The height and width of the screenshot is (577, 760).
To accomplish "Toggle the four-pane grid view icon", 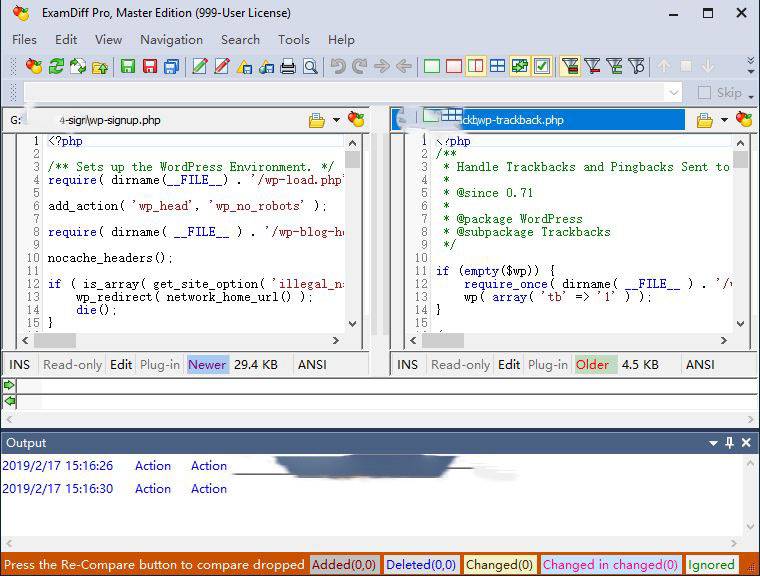I will tap(498, 66).
